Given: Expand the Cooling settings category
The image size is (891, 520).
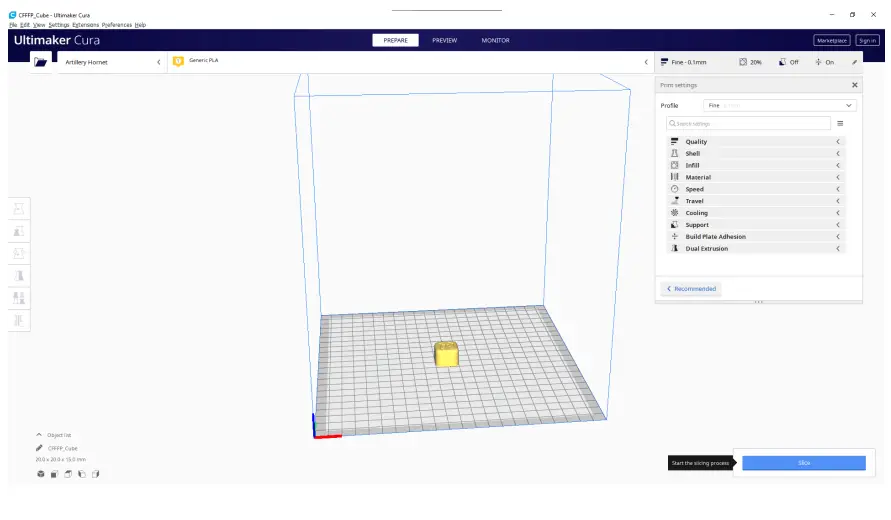Looking at the screenshot, I should coord(756,213).
